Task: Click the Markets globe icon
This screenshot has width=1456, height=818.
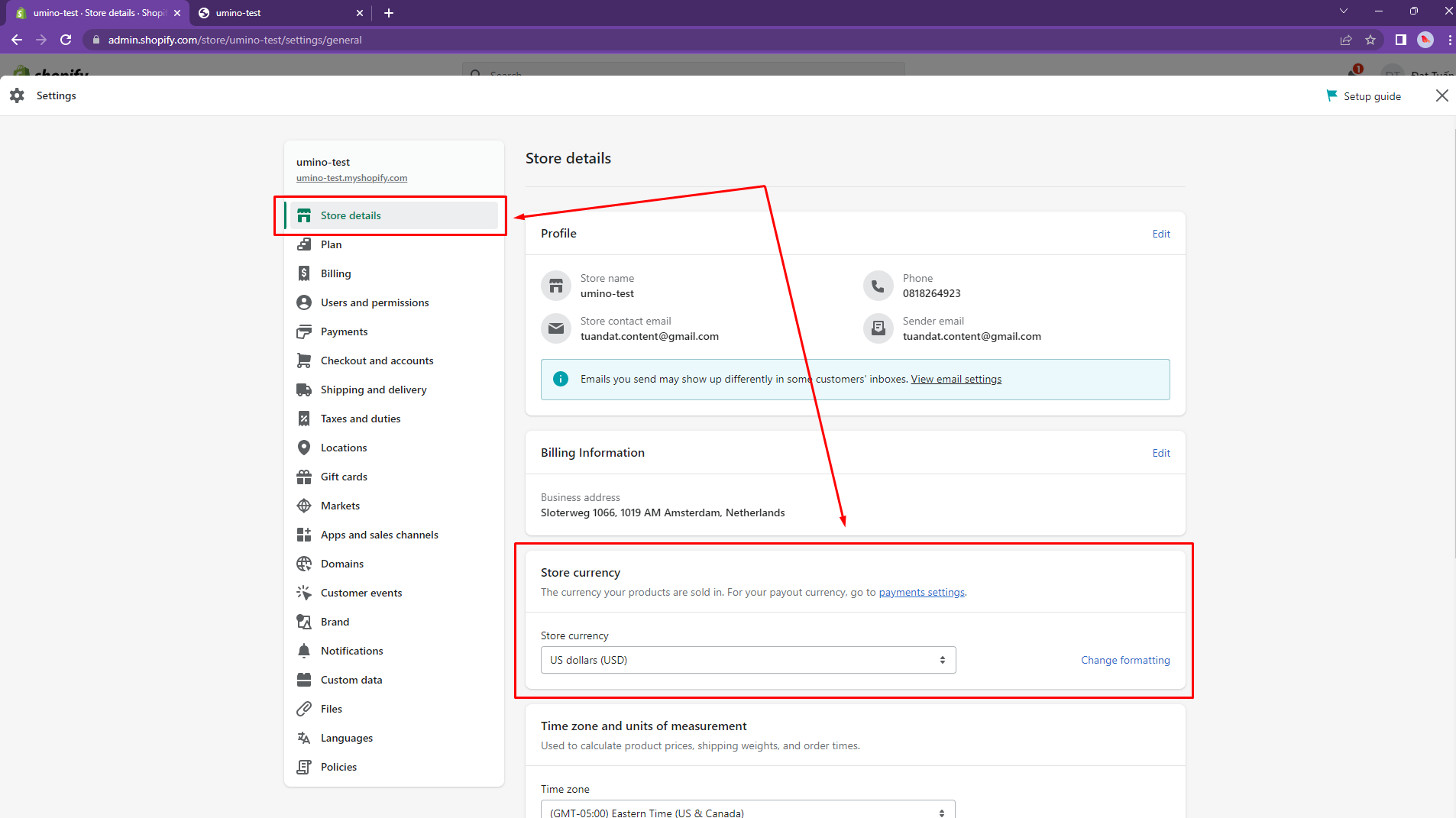Action: click(x=304, y=506)
